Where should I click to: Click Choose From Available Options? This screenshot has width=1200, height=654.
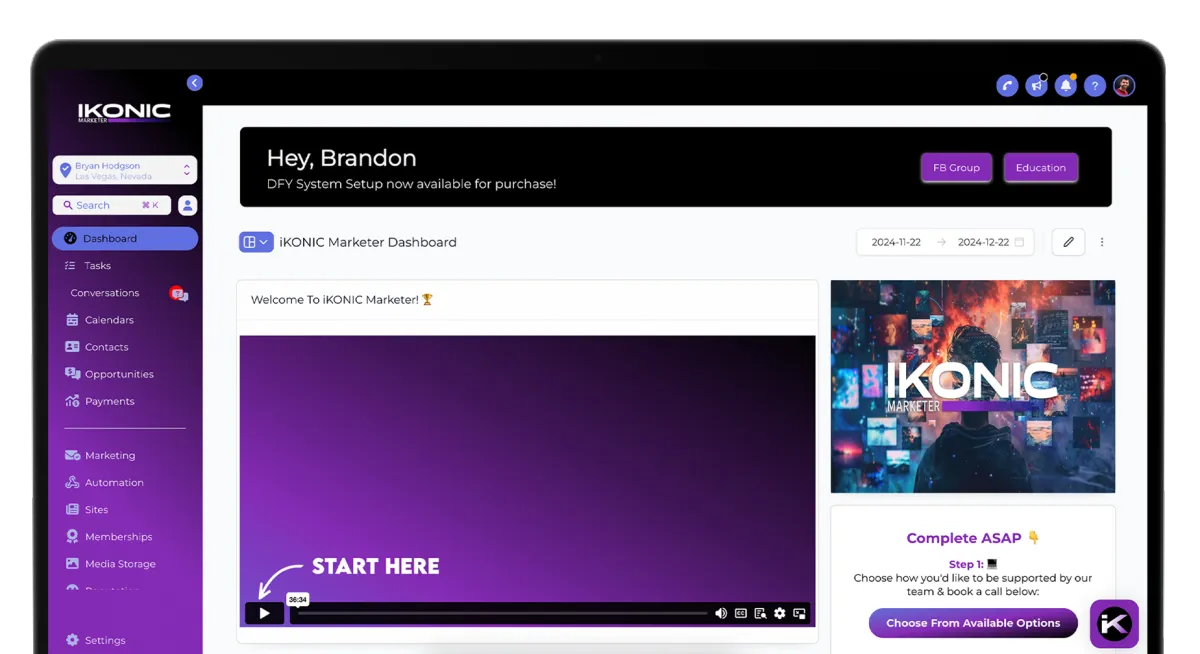click(x=973, y=623)
